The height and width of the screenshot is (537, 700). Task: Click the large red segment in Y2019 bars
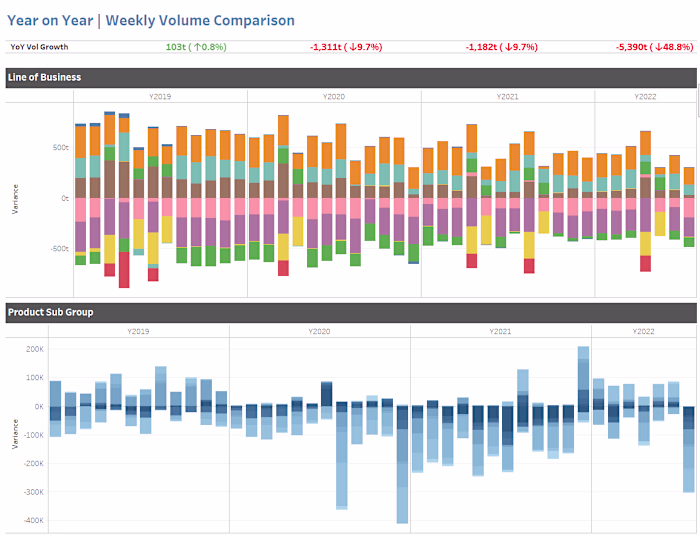point(124,270)
